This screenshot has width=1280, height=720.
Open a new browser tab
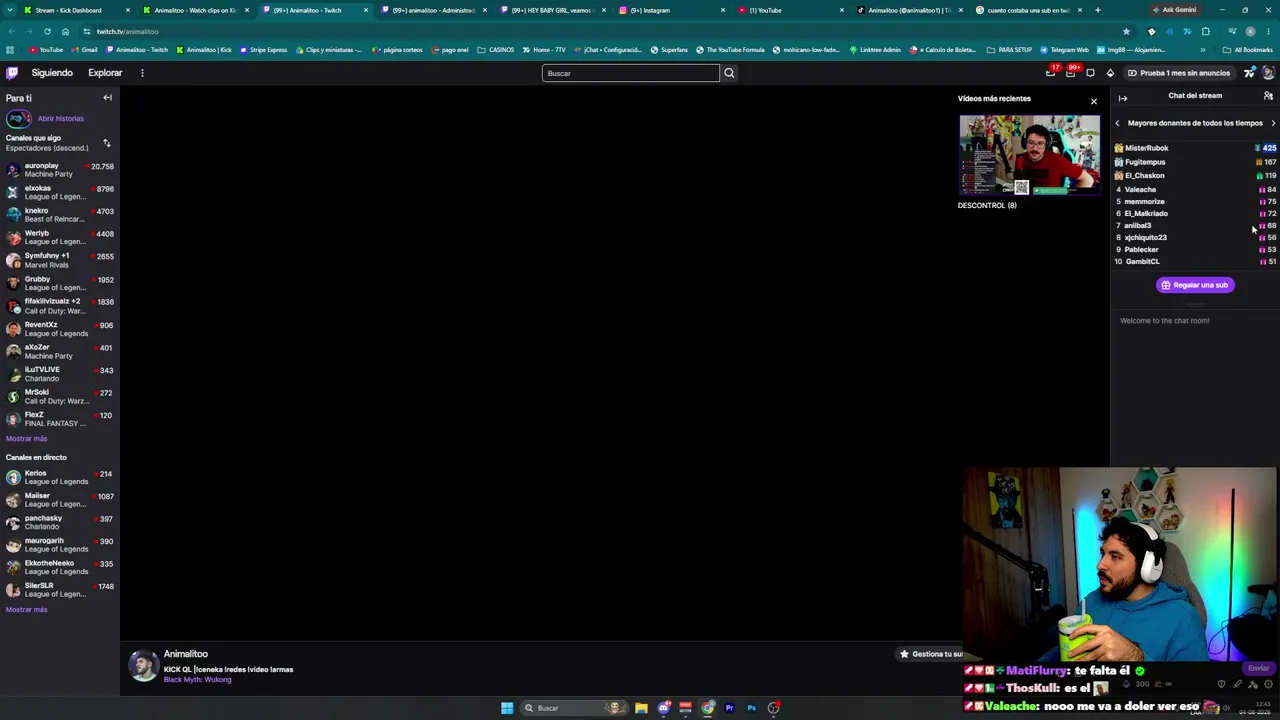[x=1097, y=10]
